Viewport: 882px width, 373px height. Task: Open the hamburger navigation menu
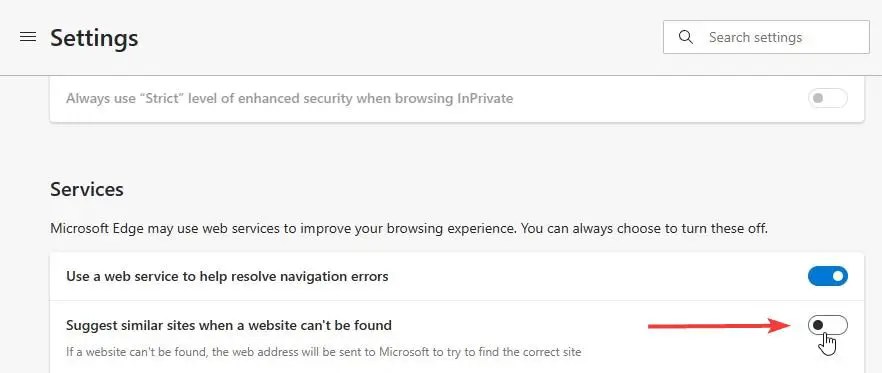point(28,37)
